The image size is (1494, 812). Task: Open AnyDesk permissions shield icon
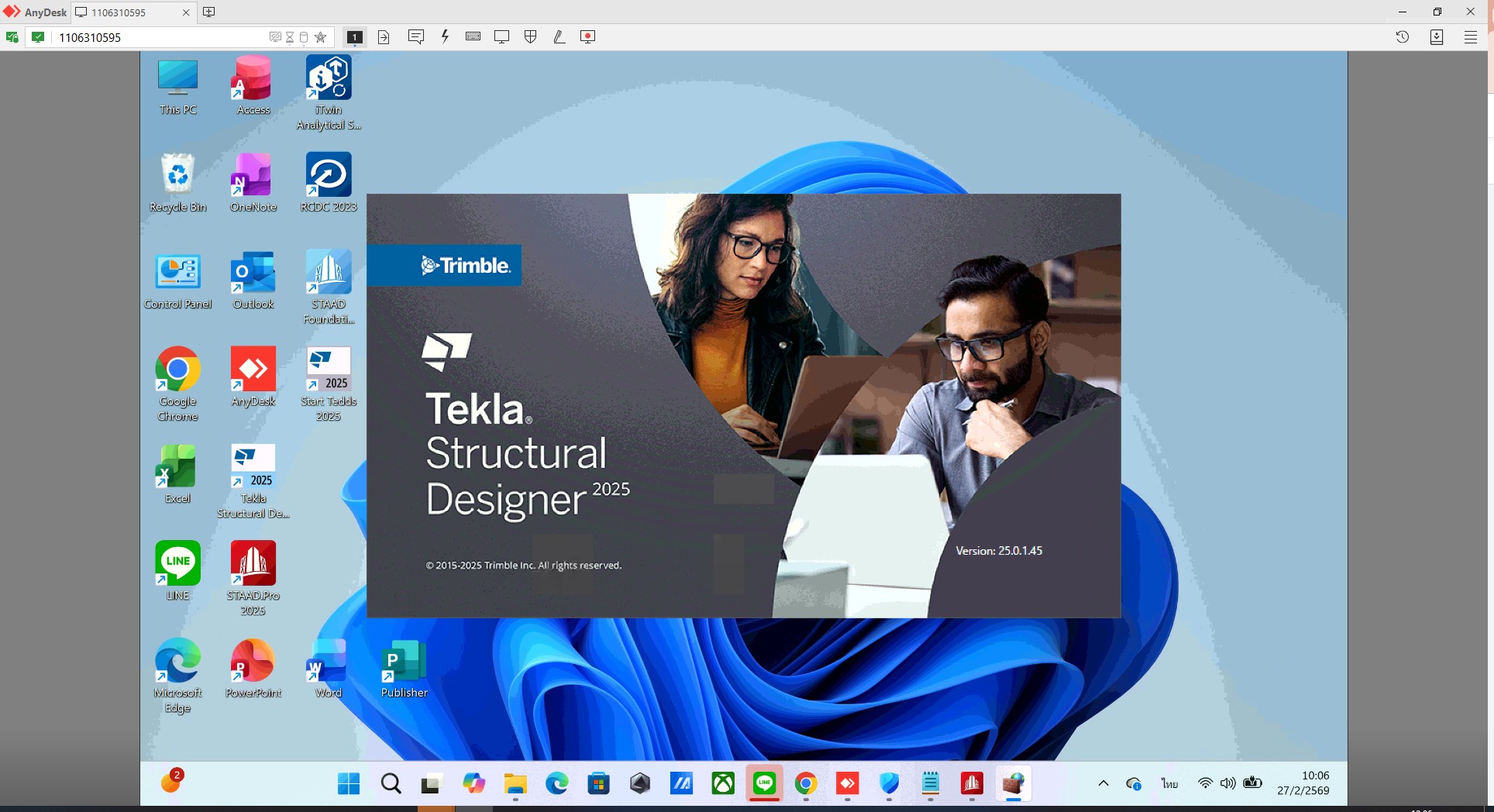point(531,36)
